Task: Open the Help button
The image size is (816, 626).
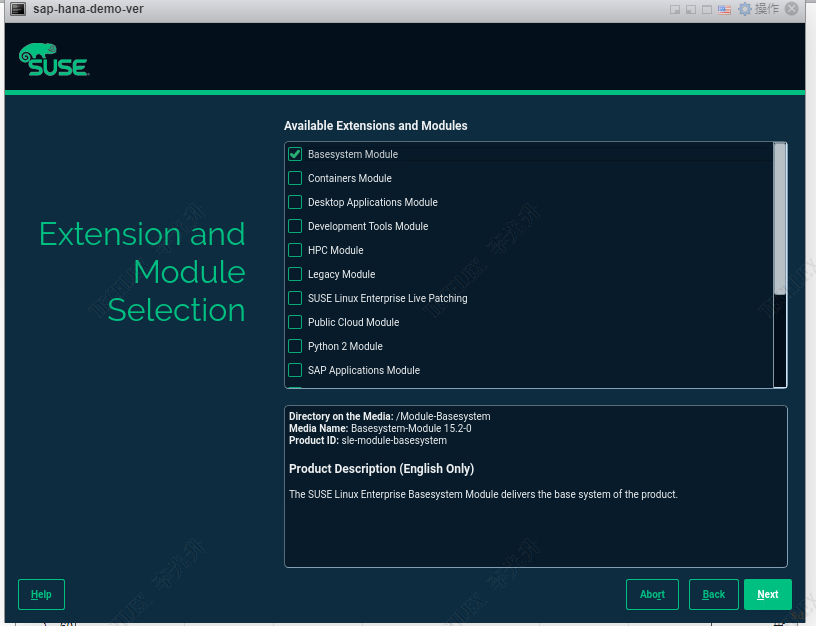Action: coord(41,594)
